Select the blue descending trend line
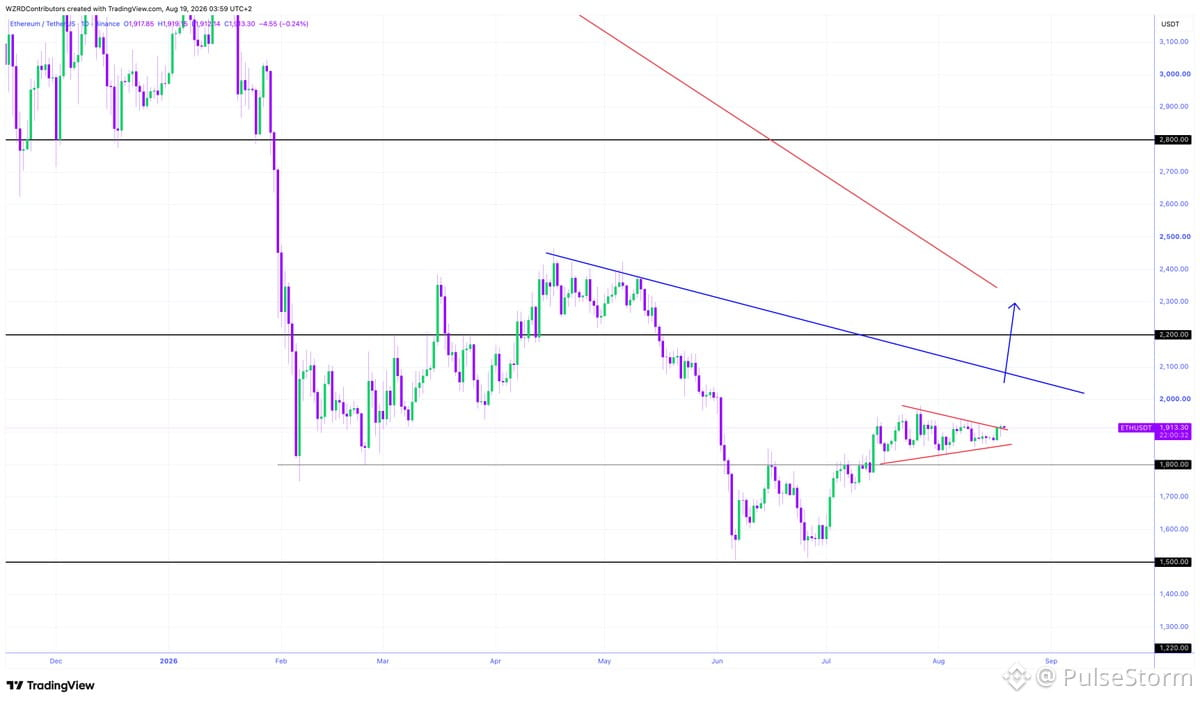This screenshot has width=1200, height=702. [815, 322]
